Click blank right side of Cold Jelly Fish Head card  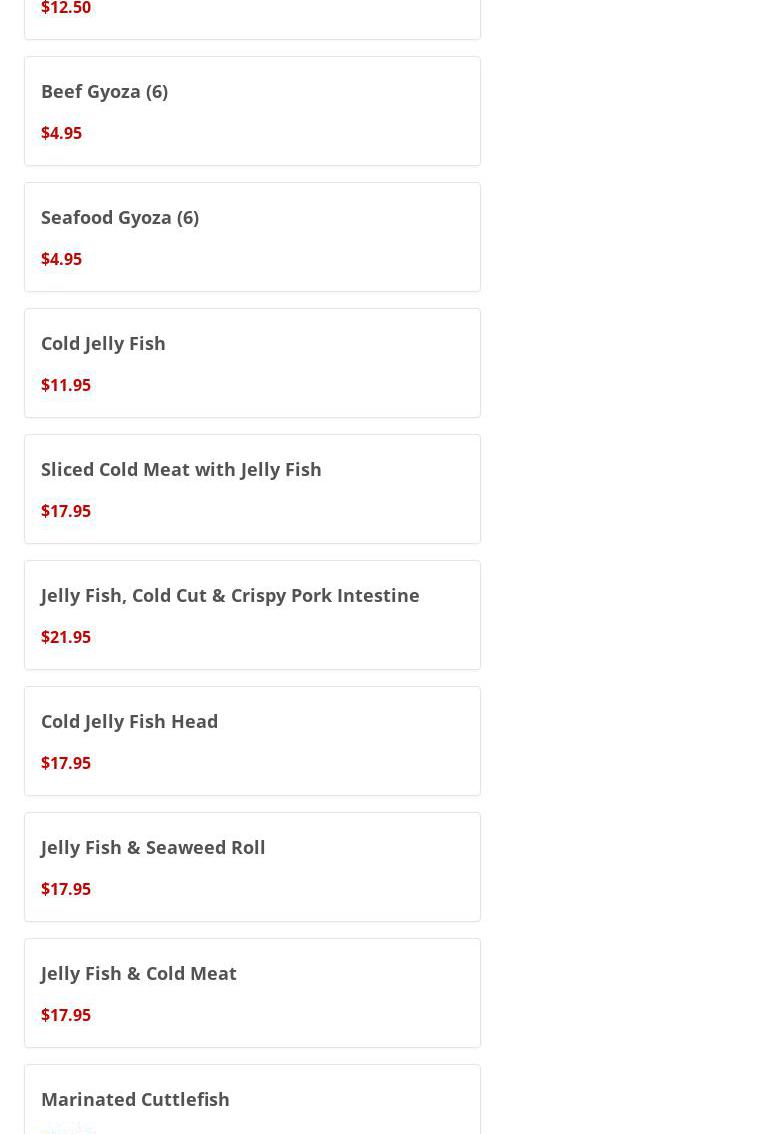click(380, 742)
